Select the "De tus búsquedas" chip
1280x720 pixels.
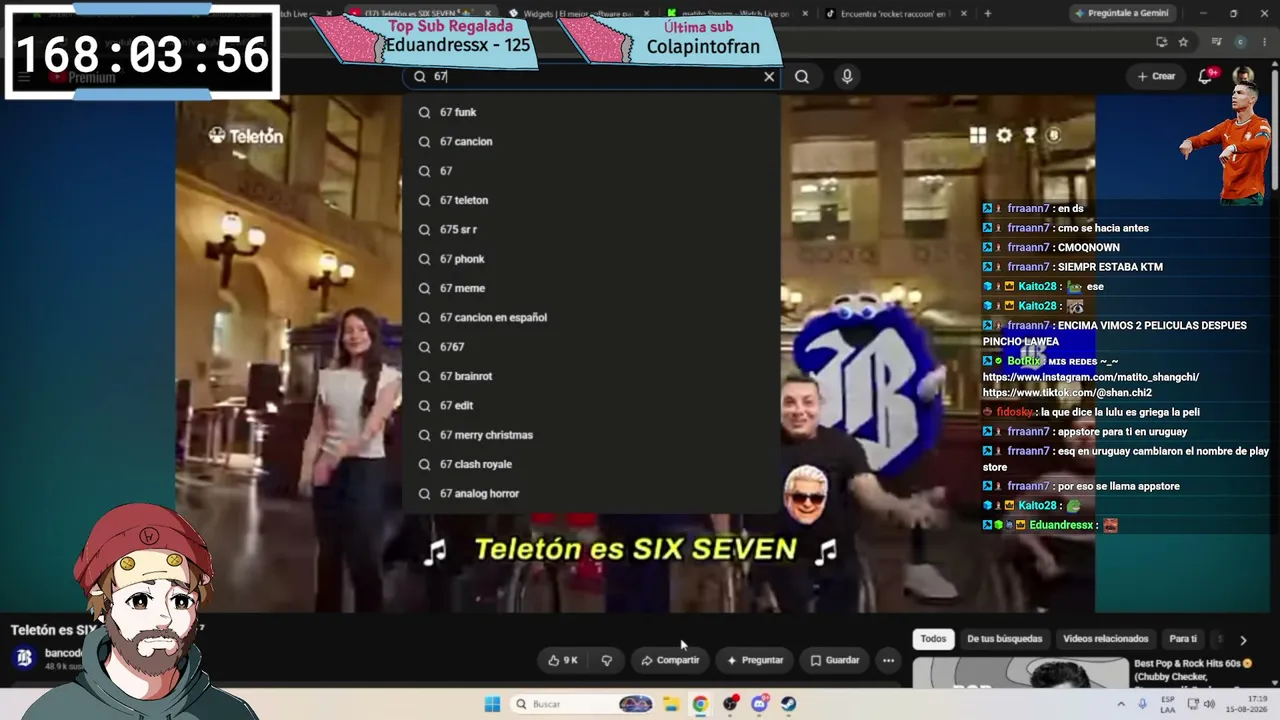(1004, 639)
